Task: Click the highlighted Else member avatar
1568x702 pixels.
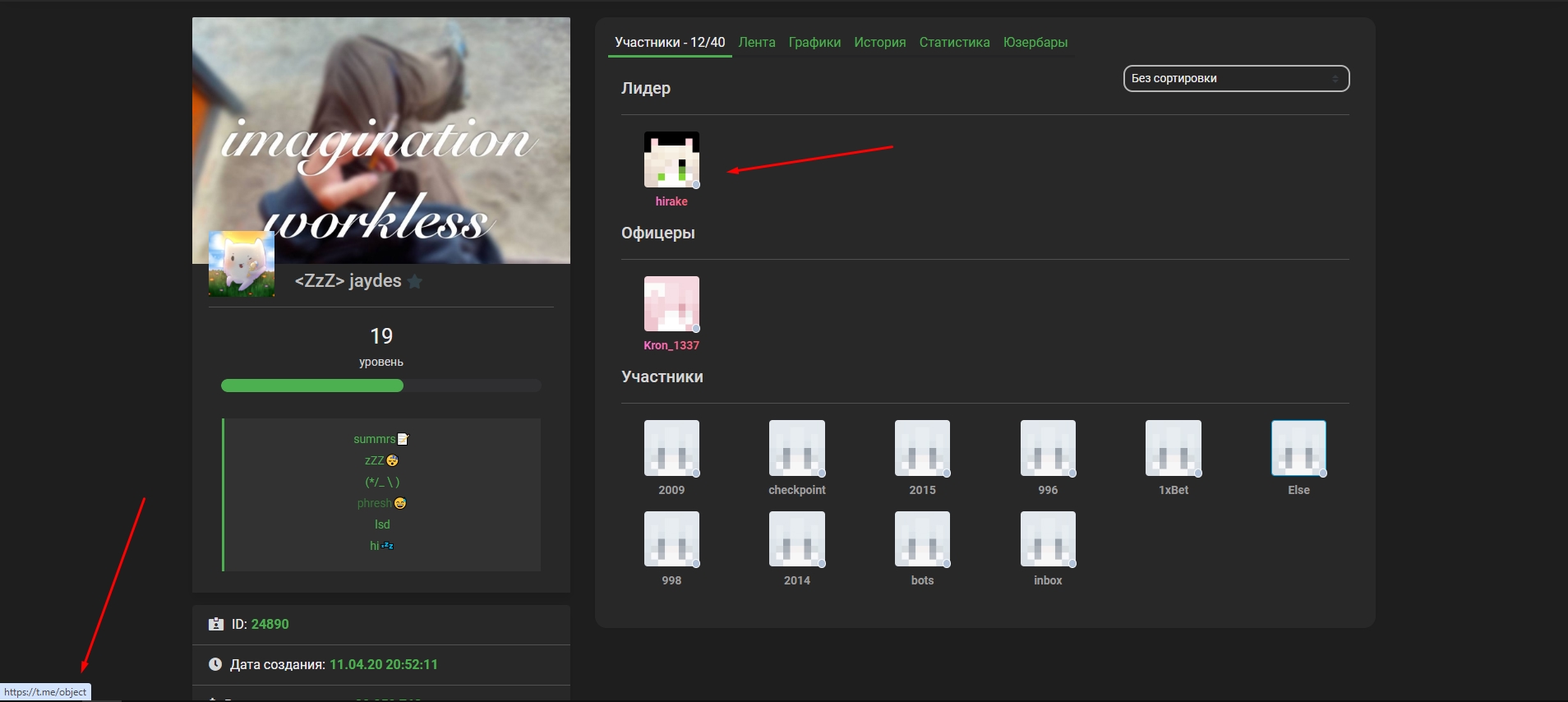Action: tap(1298, 448)
